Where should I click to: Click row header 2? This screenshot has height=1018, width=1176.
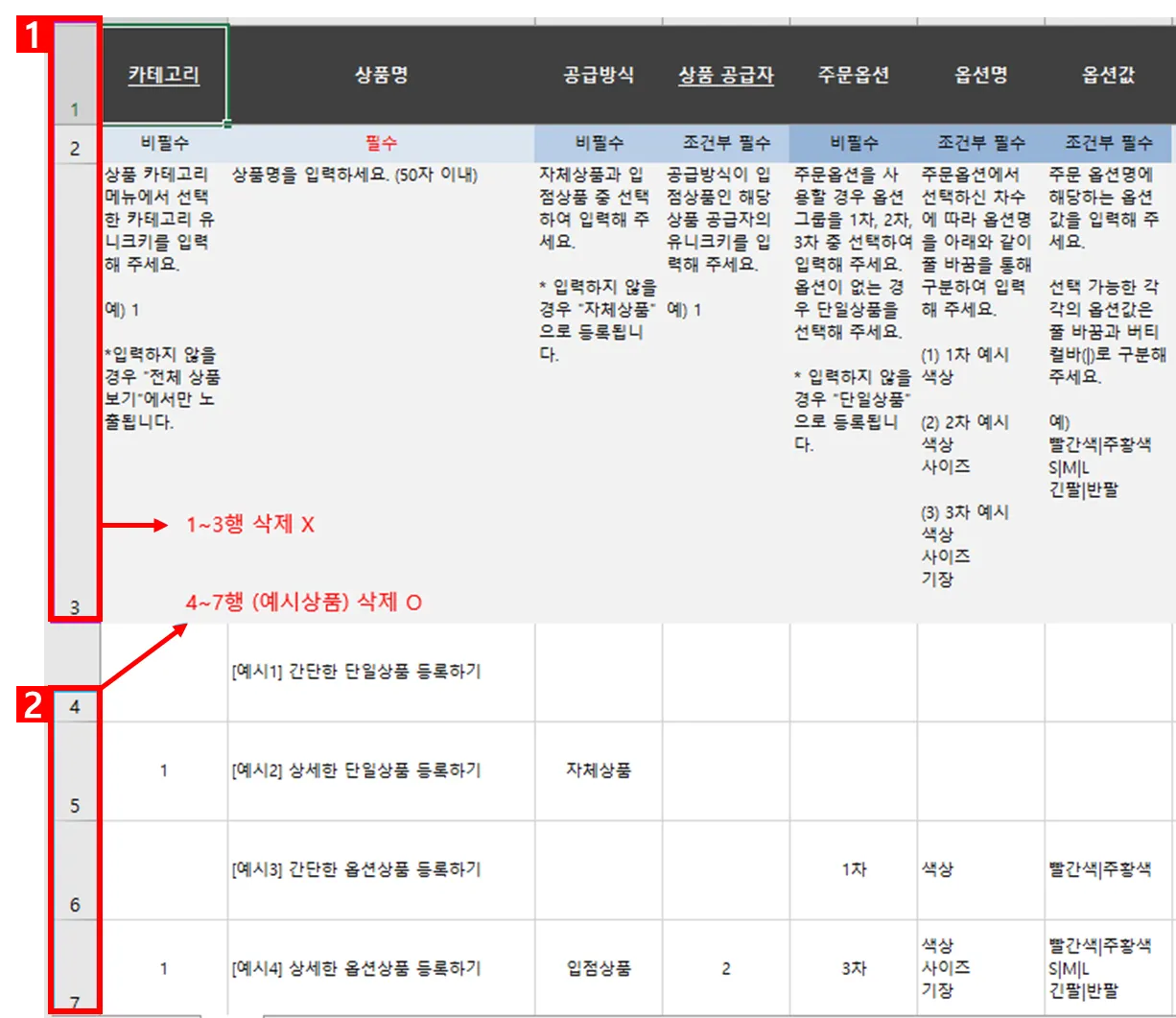75,145
